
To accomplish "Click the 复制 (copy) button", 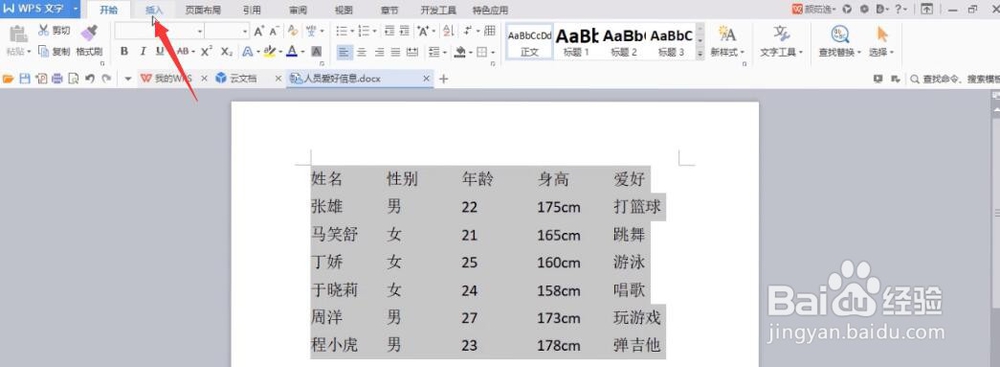I will 54,52.
